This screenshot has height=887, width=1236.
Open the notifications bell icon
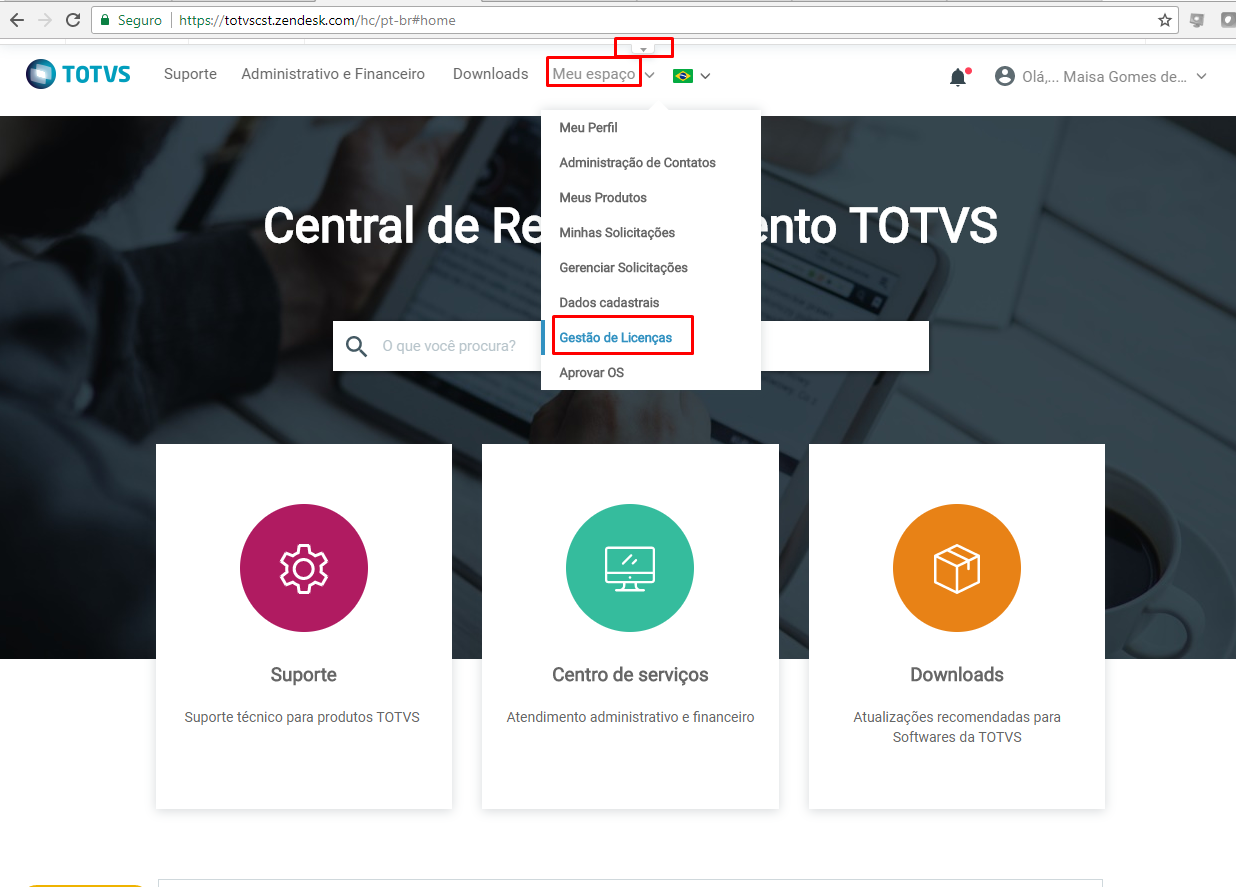pyautogui.click(x=958, y=77)
